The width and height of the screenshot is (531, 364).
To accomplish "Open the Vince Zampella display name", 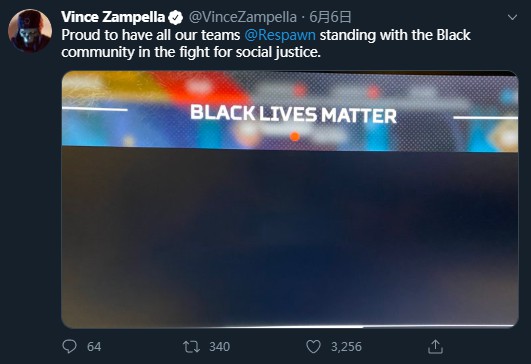I will click(113, 17).
